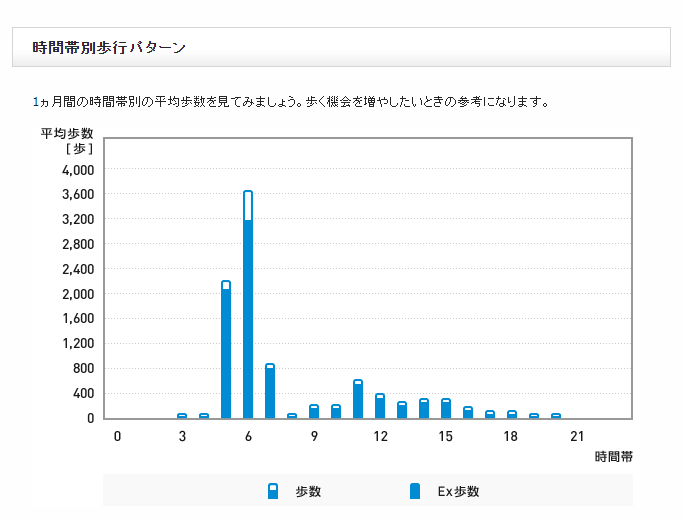The height and width of the screenshot is (519, 685).
Task: Select the tallest bar at hour 6
Action: [x=248, y=304]
